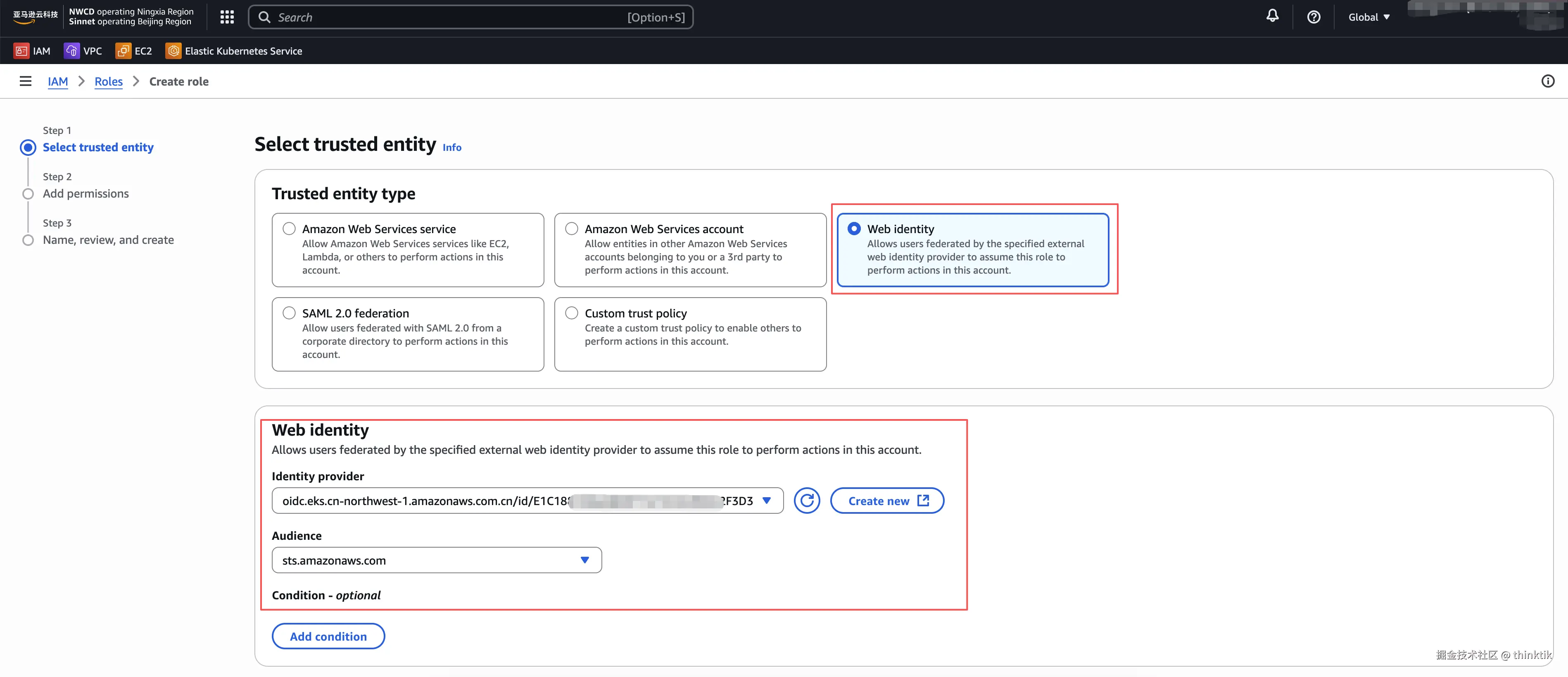Open the info panel icon at right

[1547, 81]
